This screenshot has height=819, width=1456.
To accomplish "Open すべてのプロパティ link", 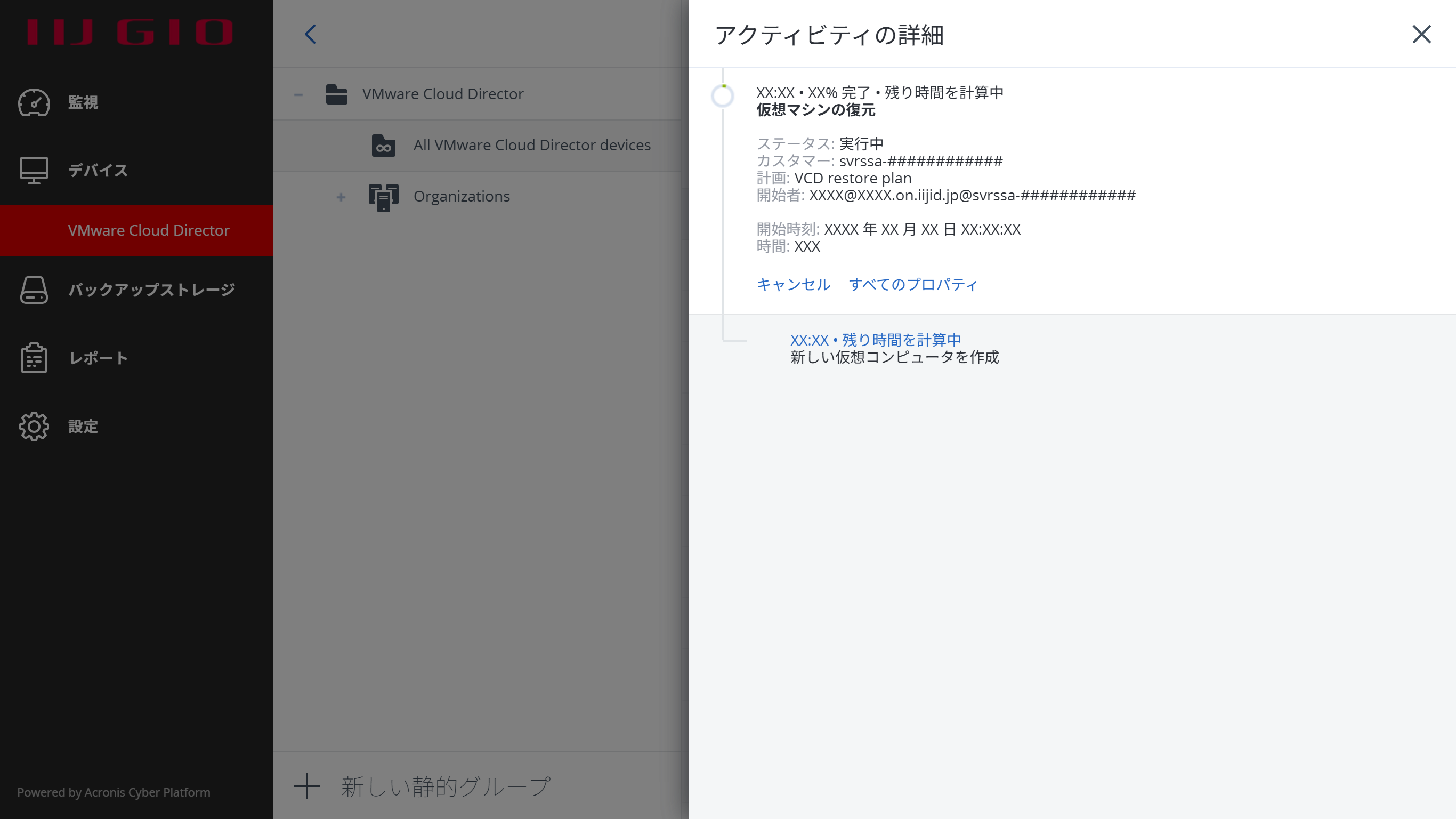I will [913, 284].
